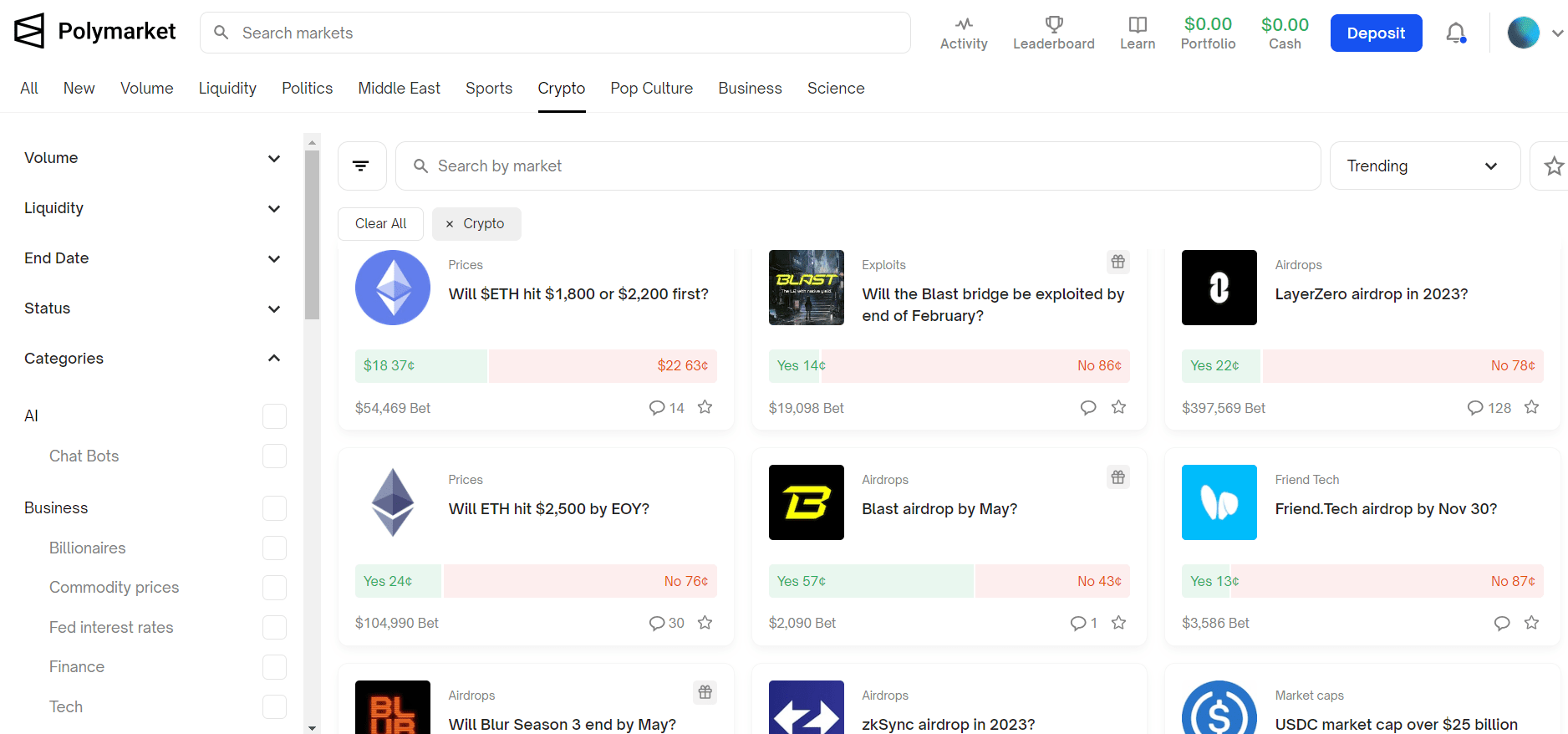Check the Commodity prices checkbox
The width and height of the screenshot is (1568, 734).
(274, 587)
